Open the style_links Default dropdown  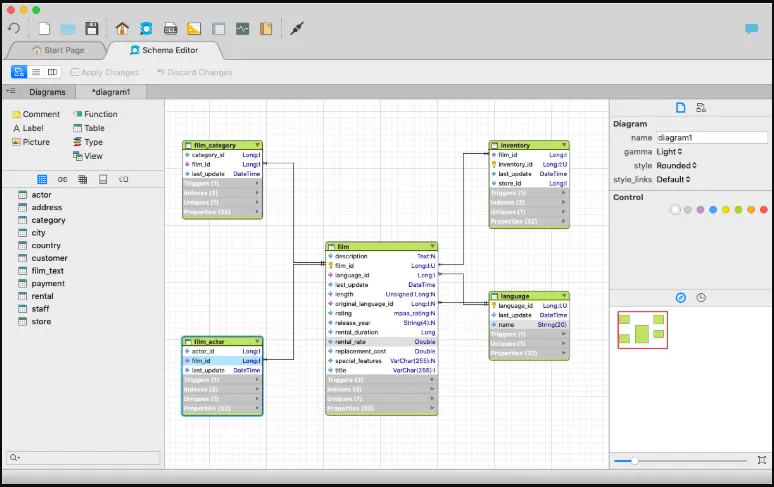click(x=673, y=179)
